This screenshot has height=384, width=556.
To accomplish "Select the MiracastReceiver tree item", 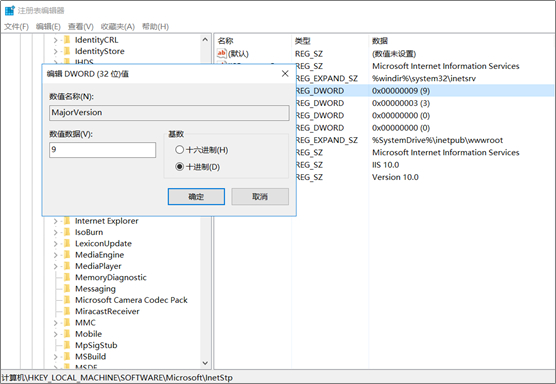I will coord(107,311).
